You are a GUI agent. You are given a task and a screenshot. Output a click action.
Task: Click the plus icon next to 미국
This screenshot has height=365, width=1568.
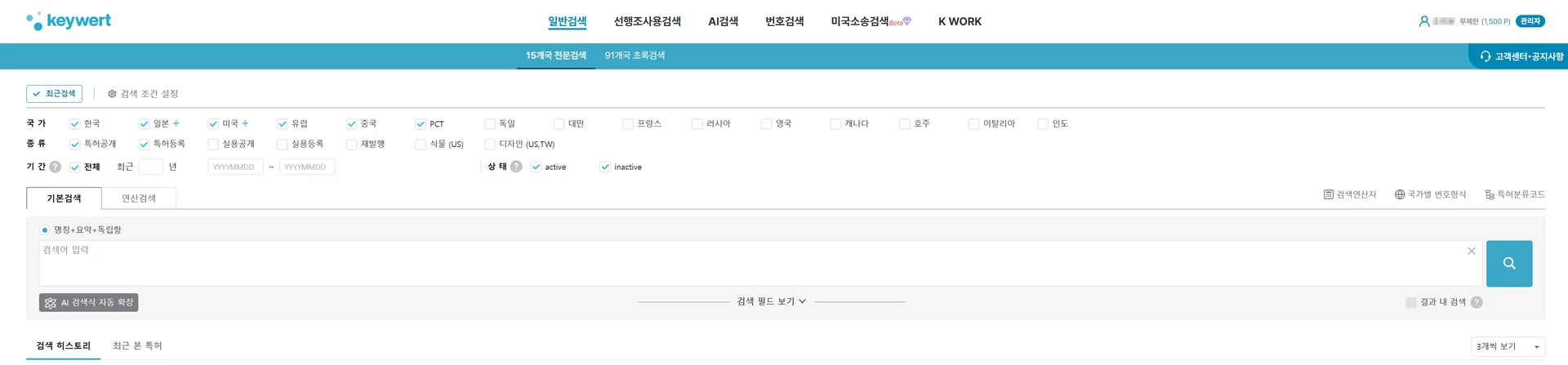245,123
